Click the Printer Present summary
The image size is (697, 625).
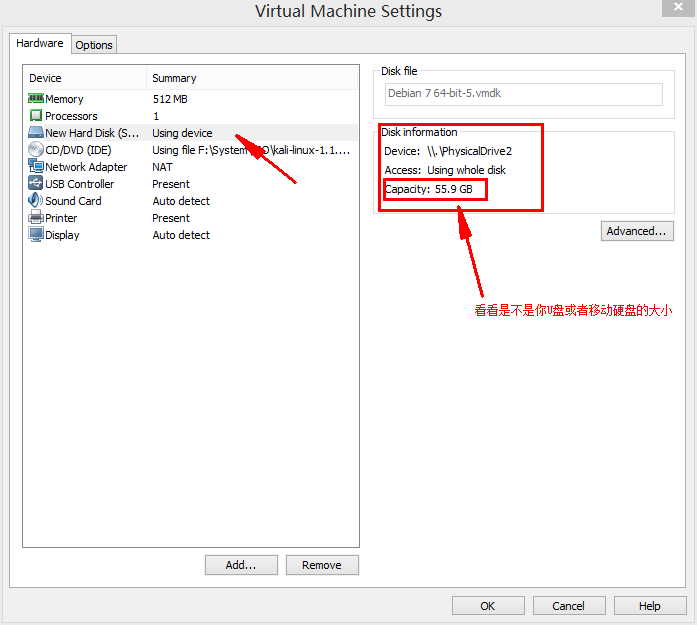point(171,218)
